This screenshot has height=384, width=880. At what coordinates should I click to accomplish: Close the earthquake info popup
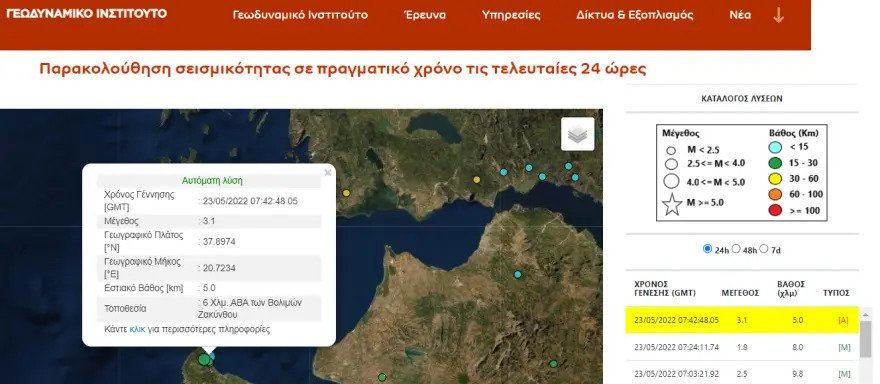pyautogui.click(x=328, y=173)
